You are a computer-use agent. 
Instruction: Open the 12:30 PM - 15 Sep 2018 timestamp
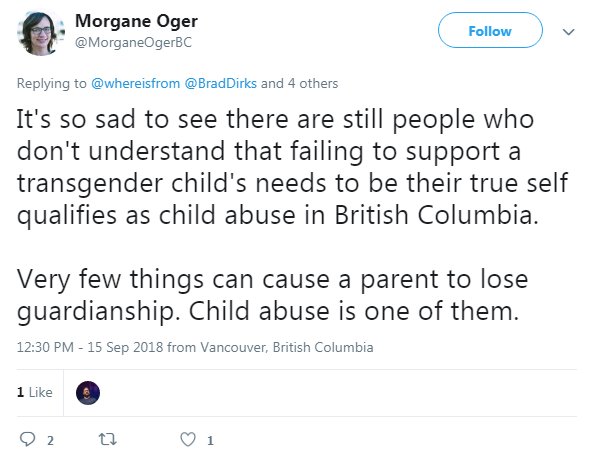pyautogui.click(x=90, y=347)
